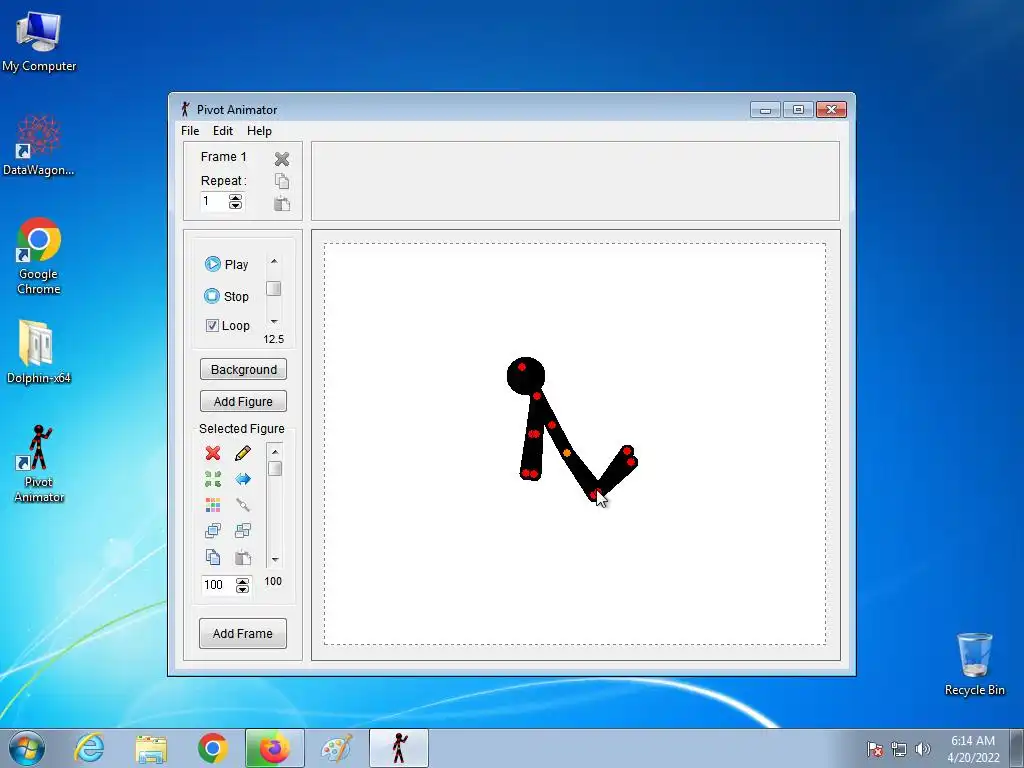Raise the figure to front icon
1024x768 pixels.
(x=213, y=530)
